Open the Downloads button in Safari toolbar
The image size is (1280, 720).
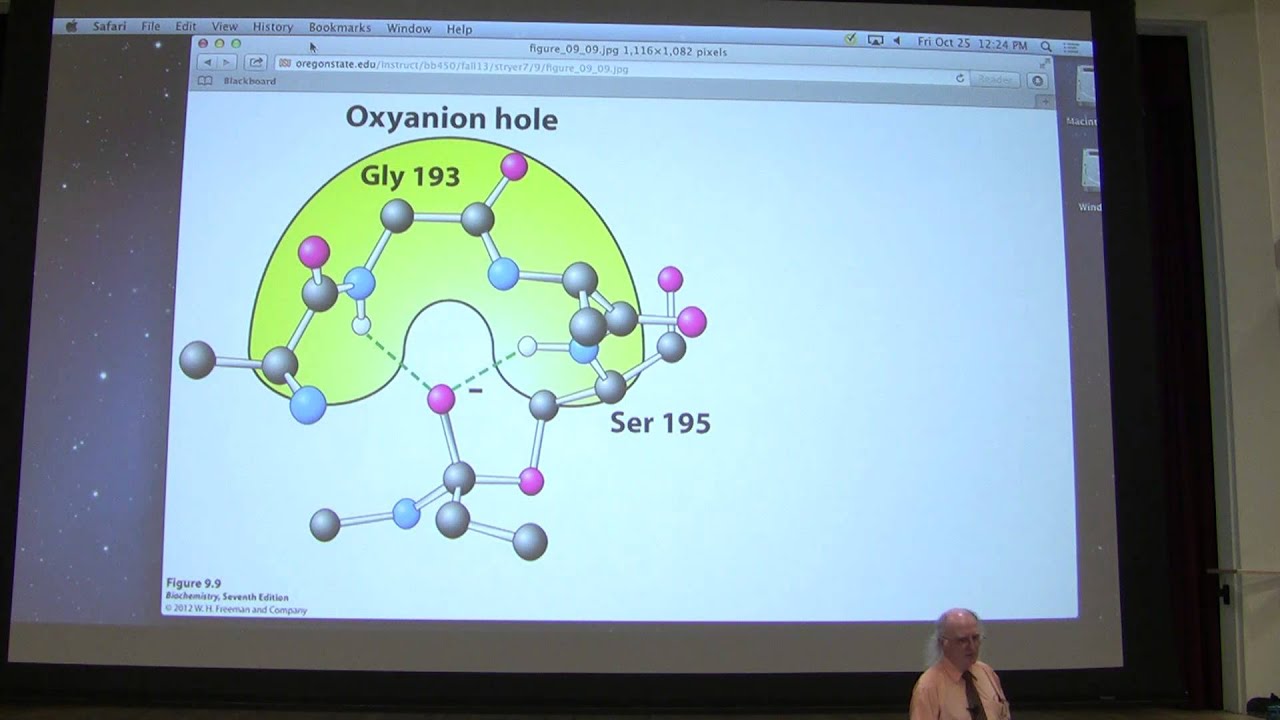pos(1037,81)
